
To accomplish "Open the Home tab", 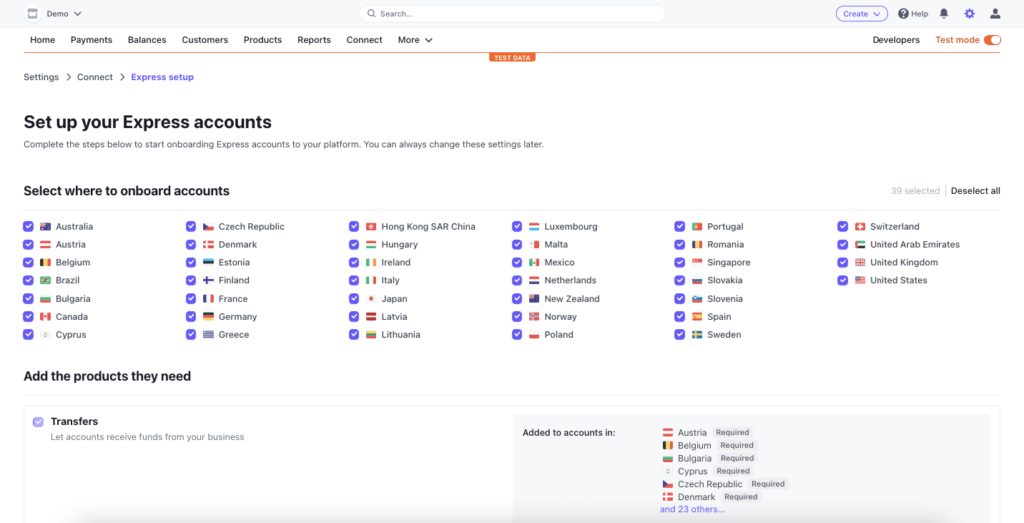I will coord(42,40).
